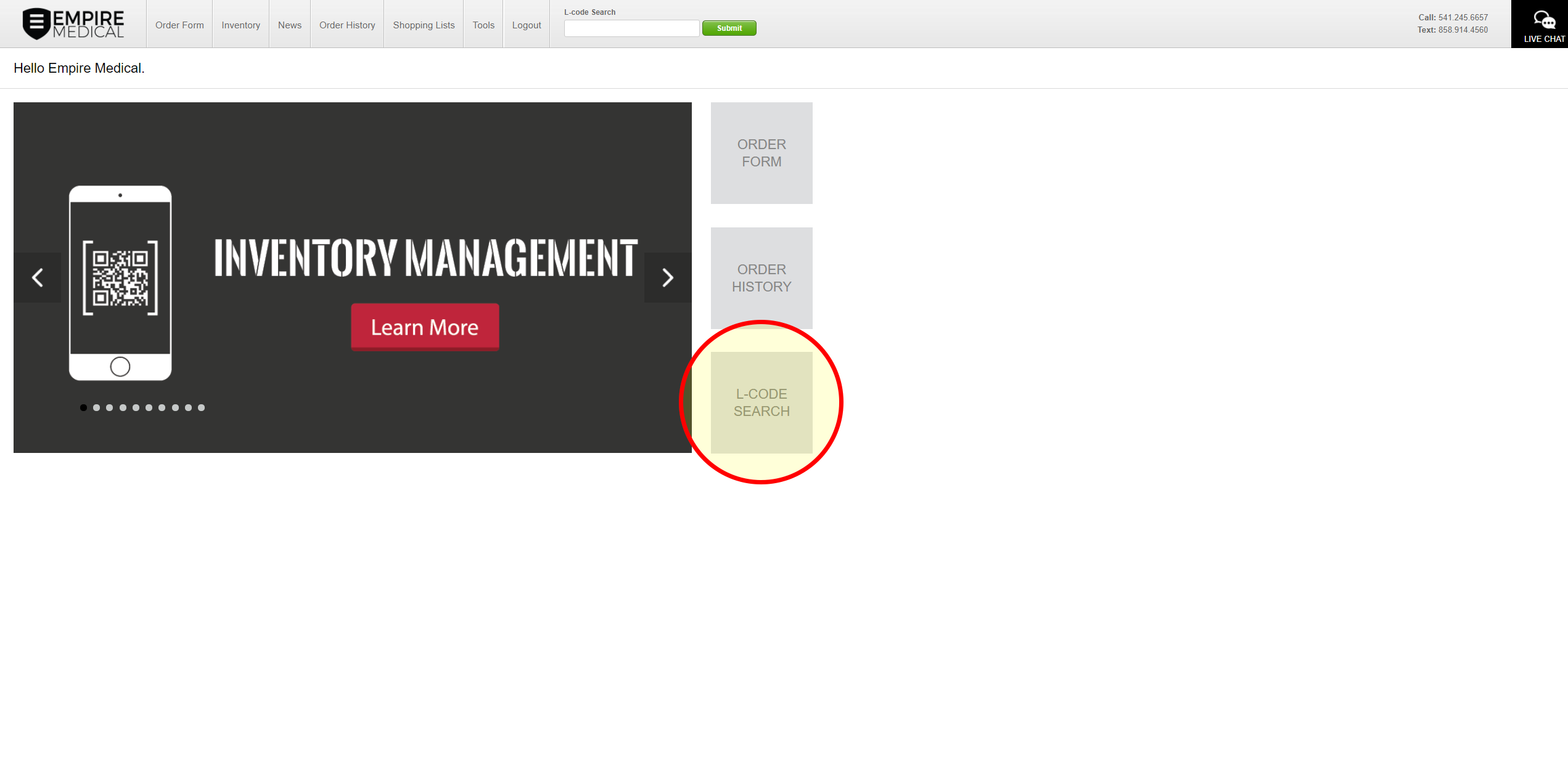Select the first carousel dot indicator

pyautogui.click(x=83, y=407)
